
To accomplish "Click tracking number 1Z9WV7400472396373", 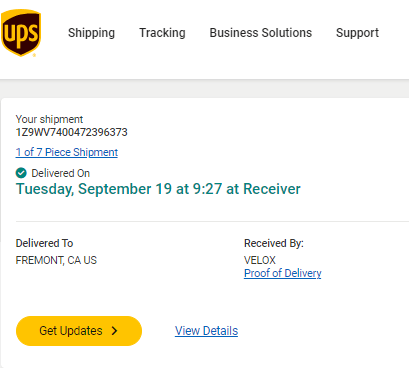I will [x=72, y=132].
